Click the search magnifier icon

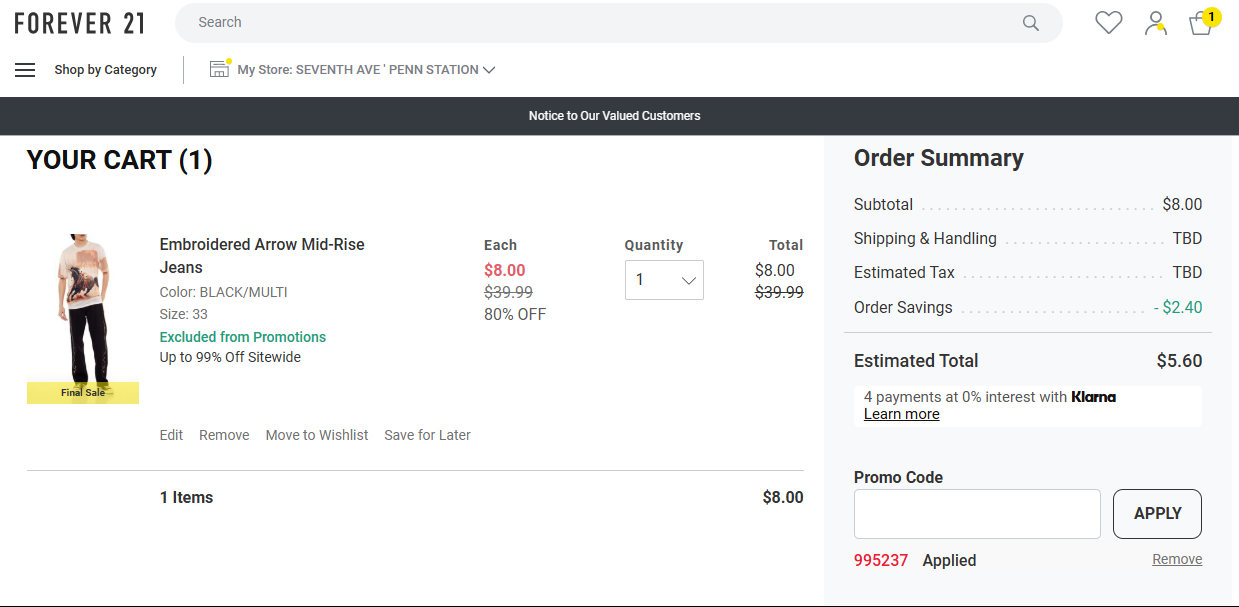tap(1030, 23)
